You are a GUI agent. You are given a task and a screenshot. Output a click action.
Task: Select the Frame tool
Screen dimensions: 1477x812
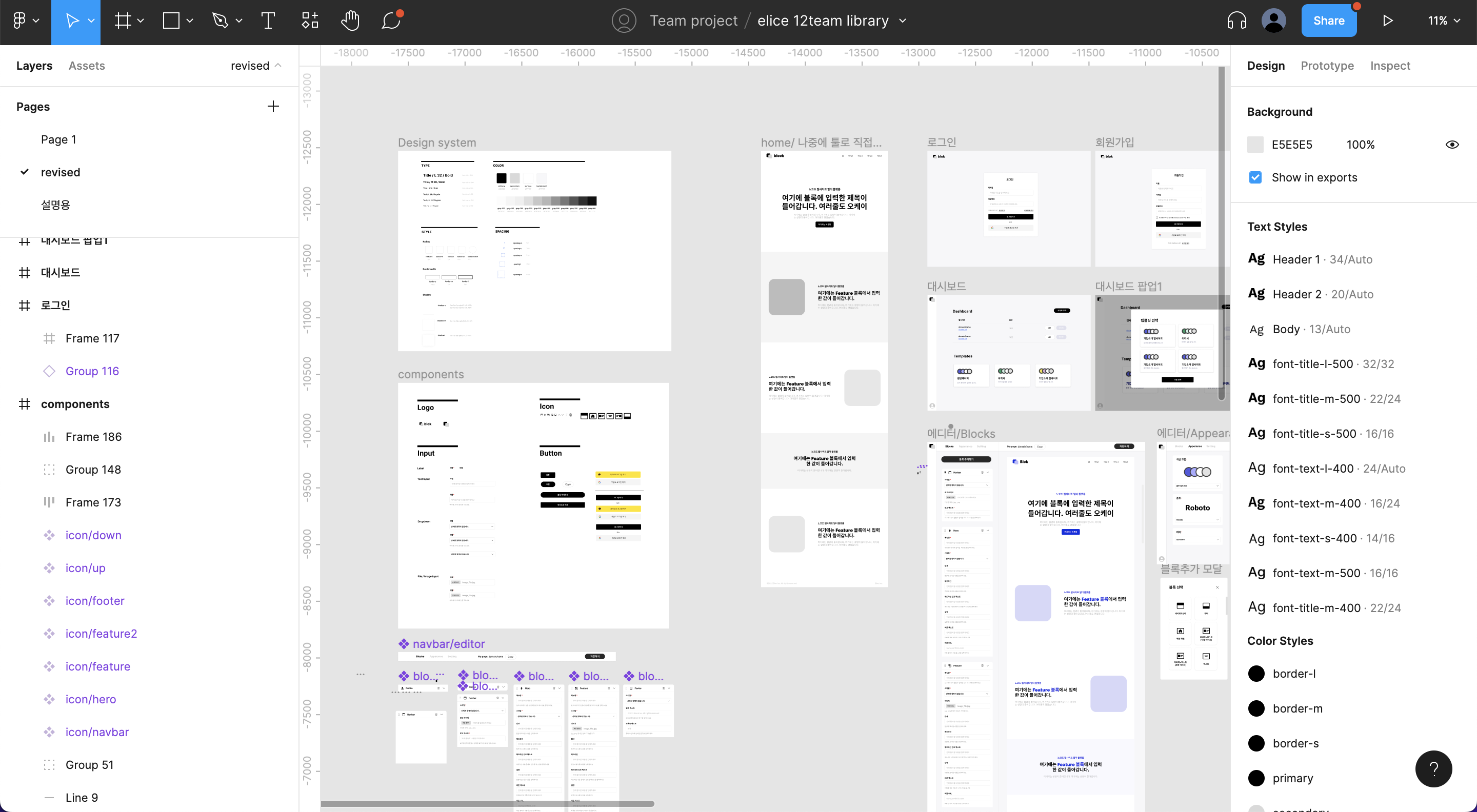122,21
